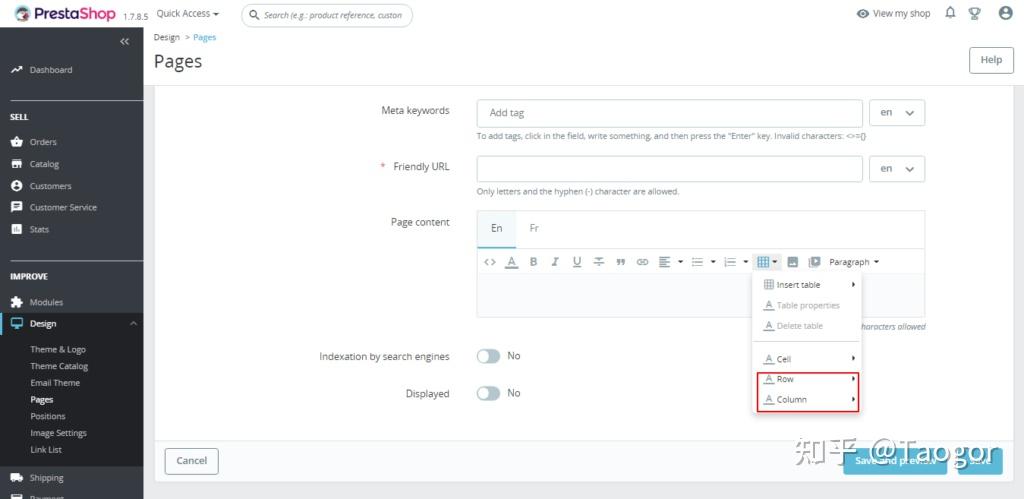Switch to the Fr content tab
The width and height of the screenshot is (1024, 499).
point(534,229)
